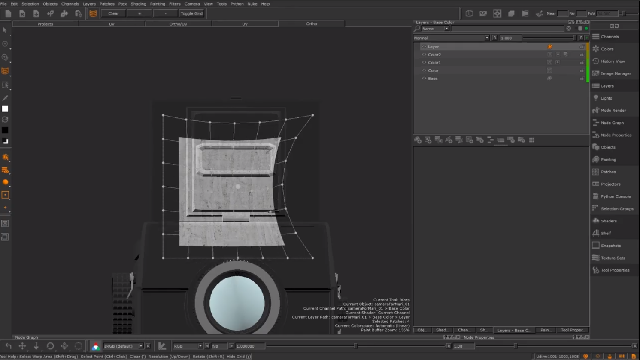This screenshot has height=360, width=640.
Task: Click the Layers search text field
Action: point(507,29)
